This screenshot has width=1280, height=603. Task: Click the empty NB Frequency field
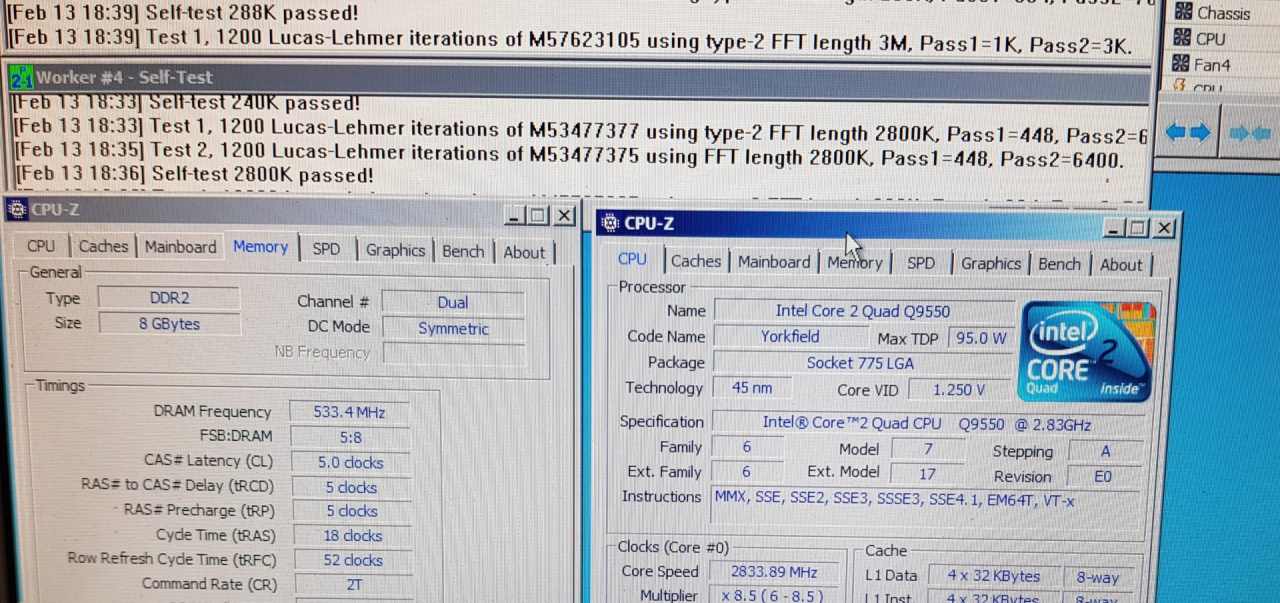click(x=453, y=353)
